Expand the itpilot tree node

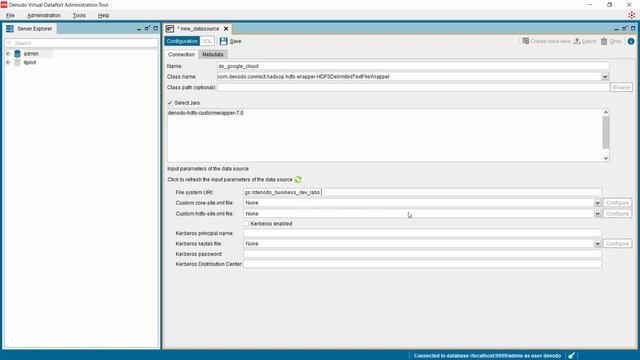point(8,62)
